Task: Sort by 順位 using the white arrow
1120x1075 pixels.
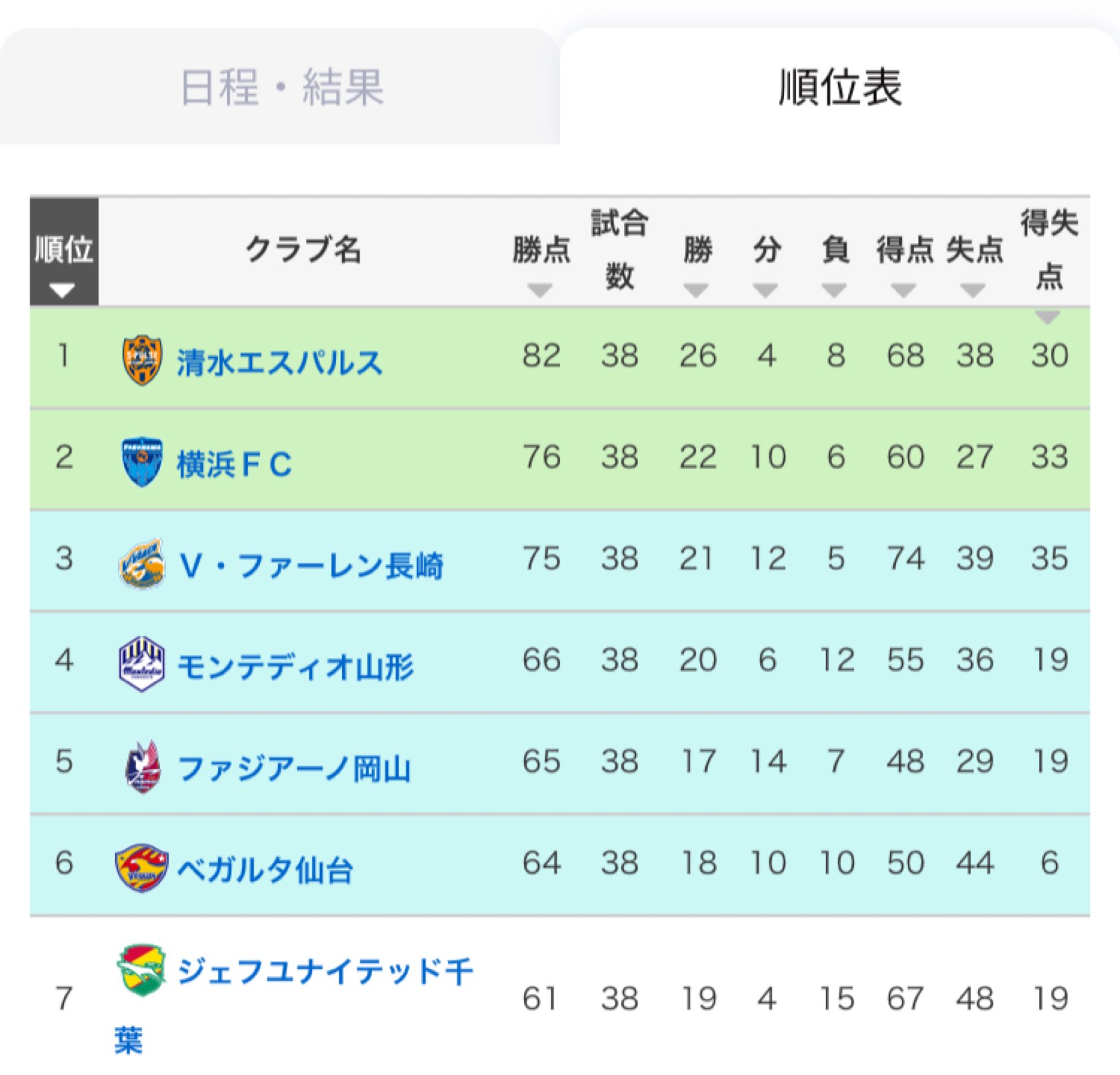Action: [x=62, y=291]
